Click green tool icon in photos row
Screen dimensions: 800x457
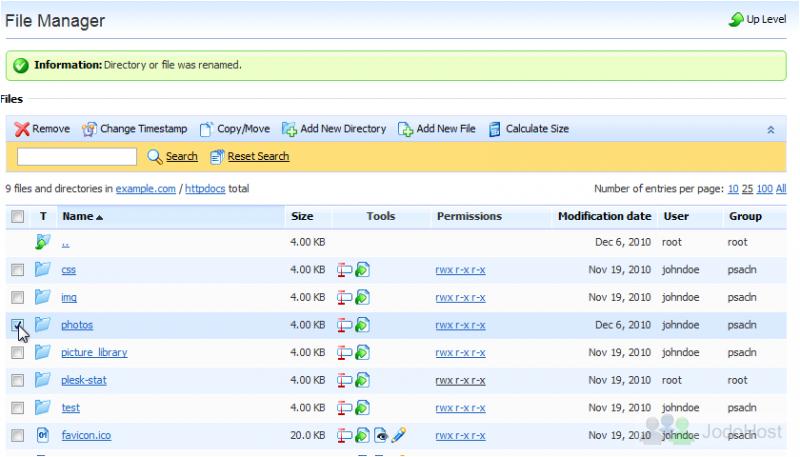(362, 325)
